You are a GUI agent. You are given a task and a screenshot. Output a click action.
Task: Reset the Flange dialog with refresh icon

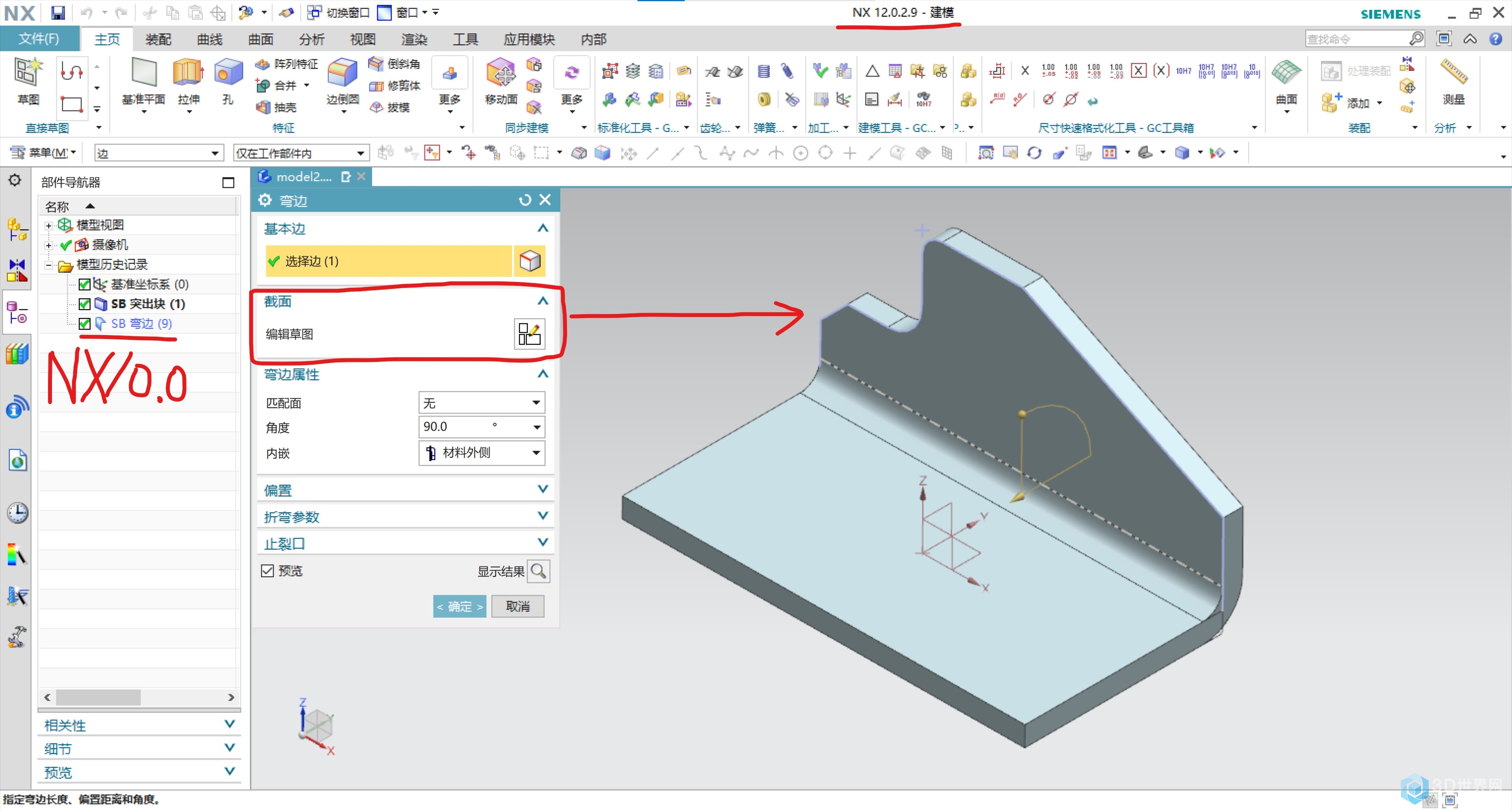[x=525, y=200]
